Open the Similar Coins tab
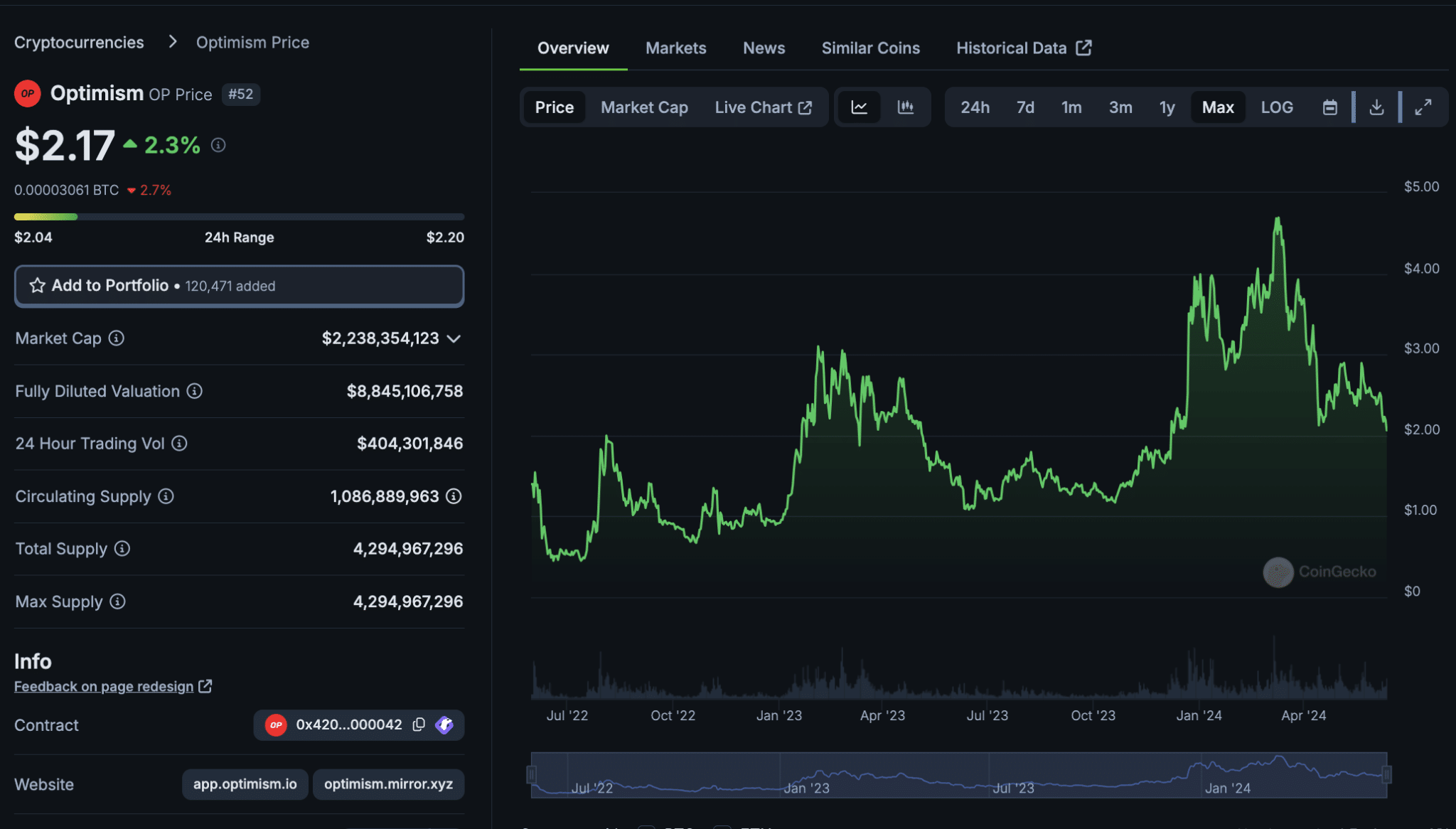This screenshot has height=829, width=1456. point(870,48)
